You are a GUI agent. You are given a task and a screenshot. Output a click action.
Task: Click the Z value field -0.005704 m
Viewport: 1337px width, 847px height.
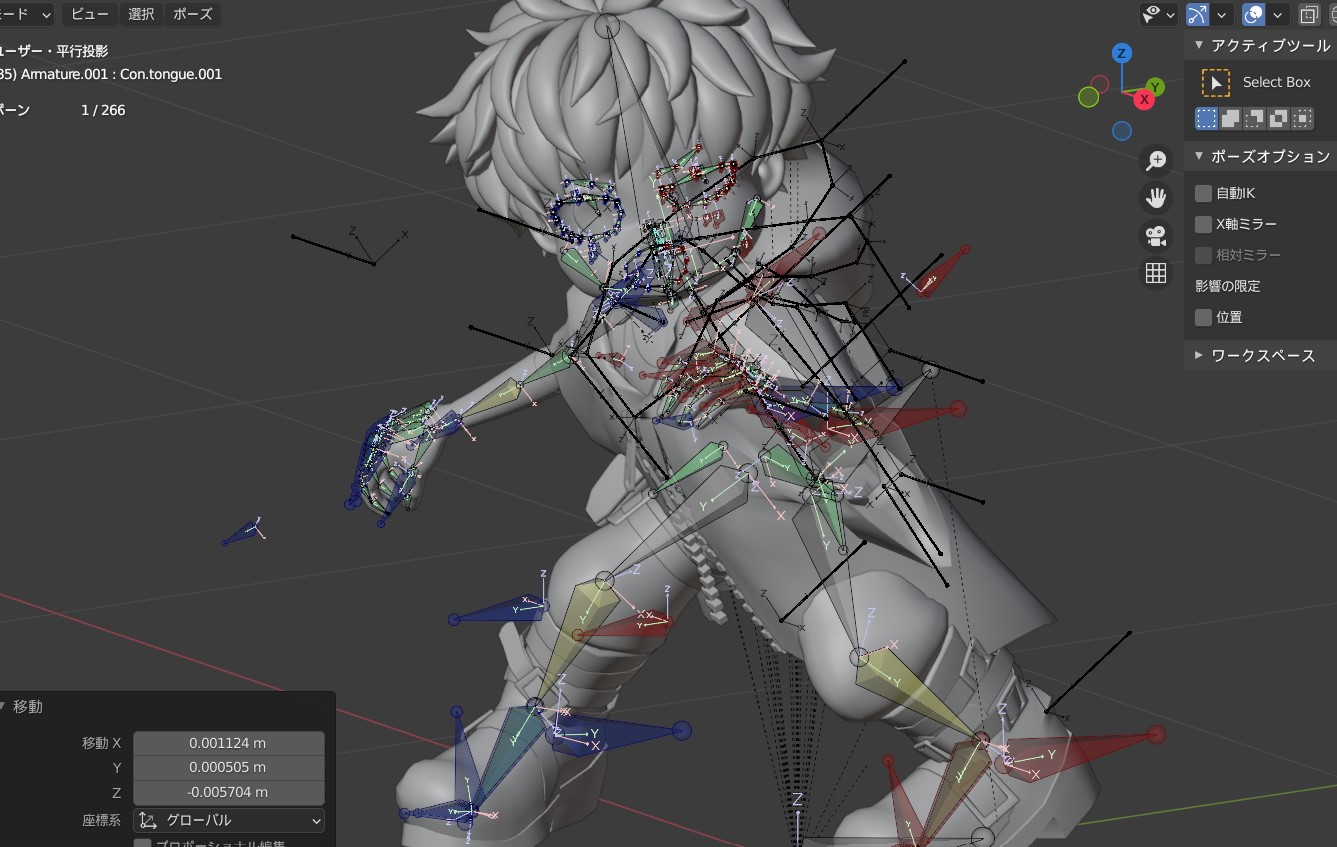point(228,792)
